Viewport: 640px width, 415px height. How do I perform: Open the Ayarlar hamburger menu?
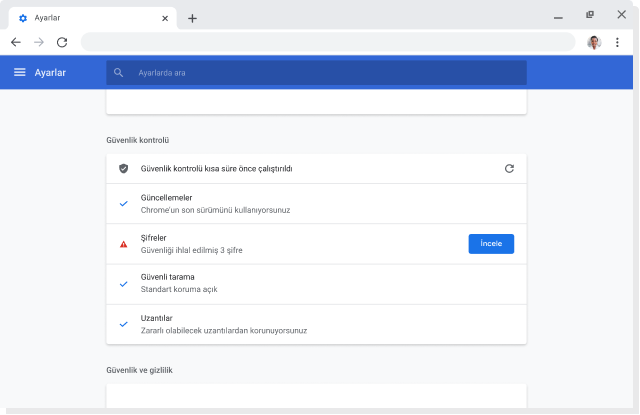(20, 72)
